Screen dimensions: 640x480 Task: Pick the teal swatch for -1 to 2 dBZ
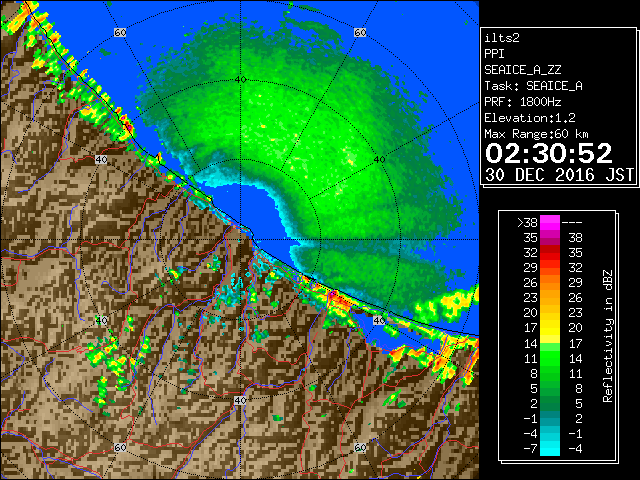[550, 418]
